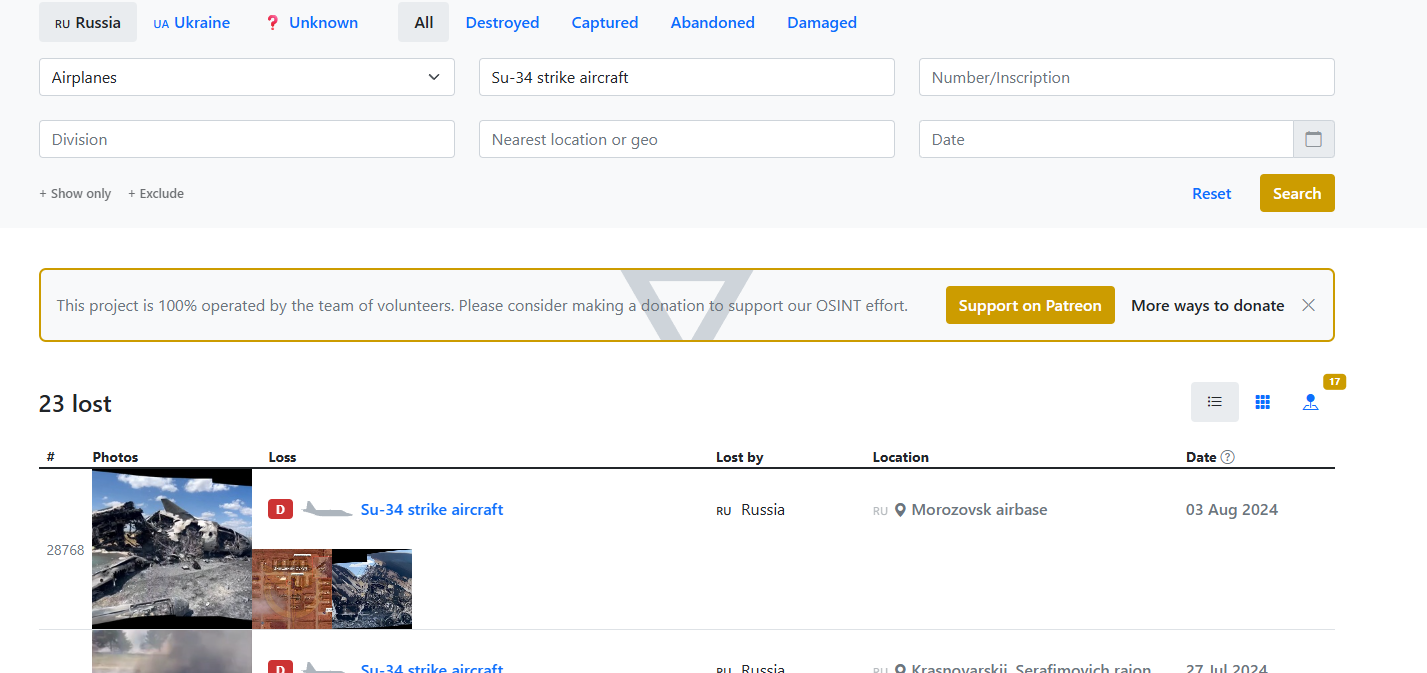The image size is (1427, 673).
Task: Click the Loss column header
Action: click(282, 457)
